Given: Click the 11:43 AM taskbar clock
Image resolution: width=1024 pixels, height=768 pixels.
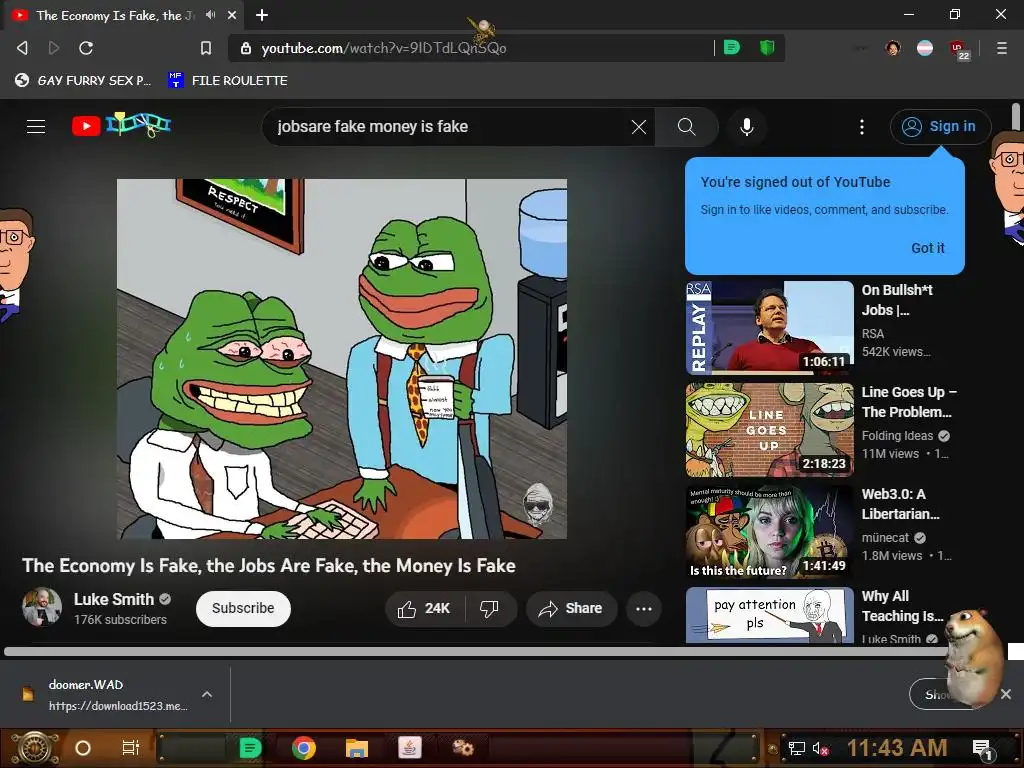Looking at the screenshot, I should [x=897, y=748].
